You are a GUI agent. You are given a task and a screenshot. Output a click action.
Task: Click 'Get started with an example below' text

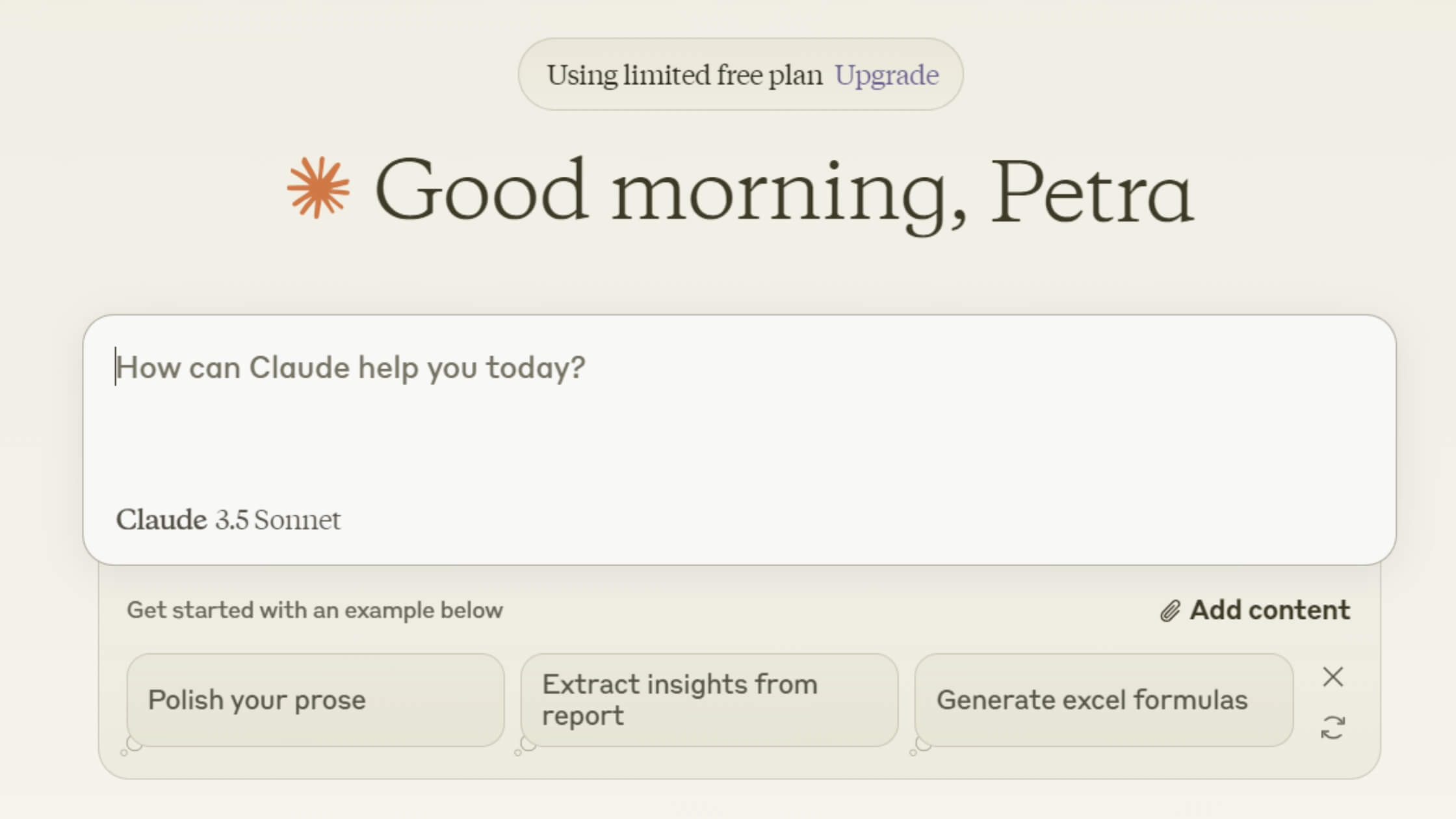pos(315,610)
